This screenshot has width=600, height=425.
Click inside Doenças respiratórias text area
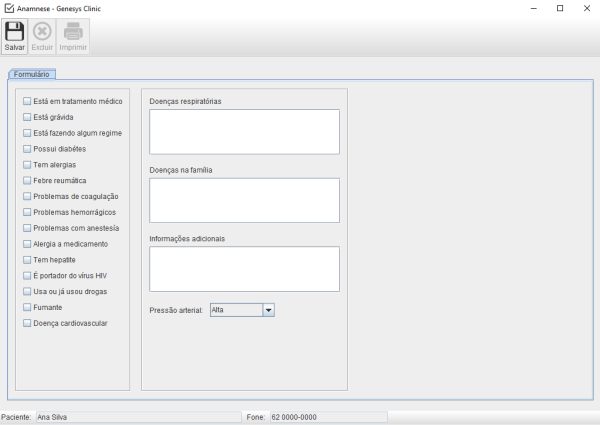[244, 131]
